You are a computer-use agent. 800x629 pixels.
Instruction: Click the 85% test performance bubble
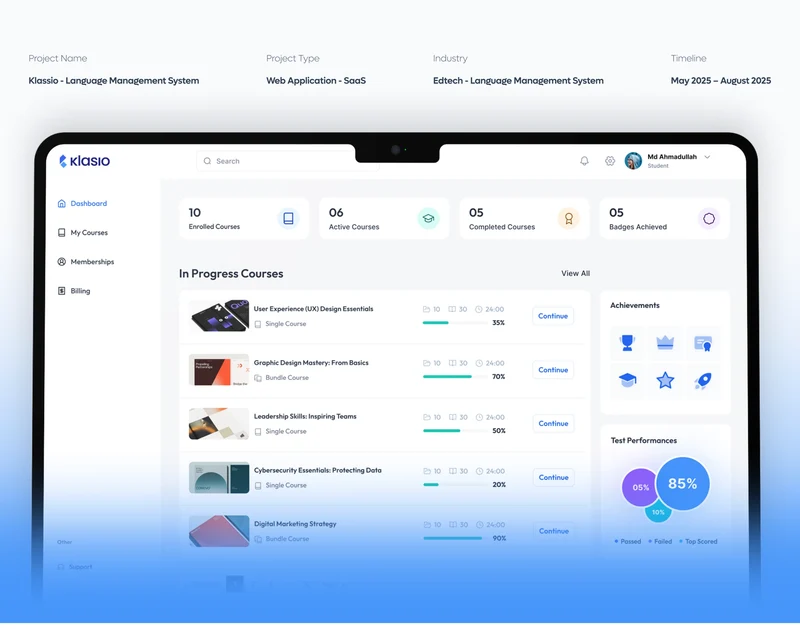pyautogui.click(x=683, y=484)
